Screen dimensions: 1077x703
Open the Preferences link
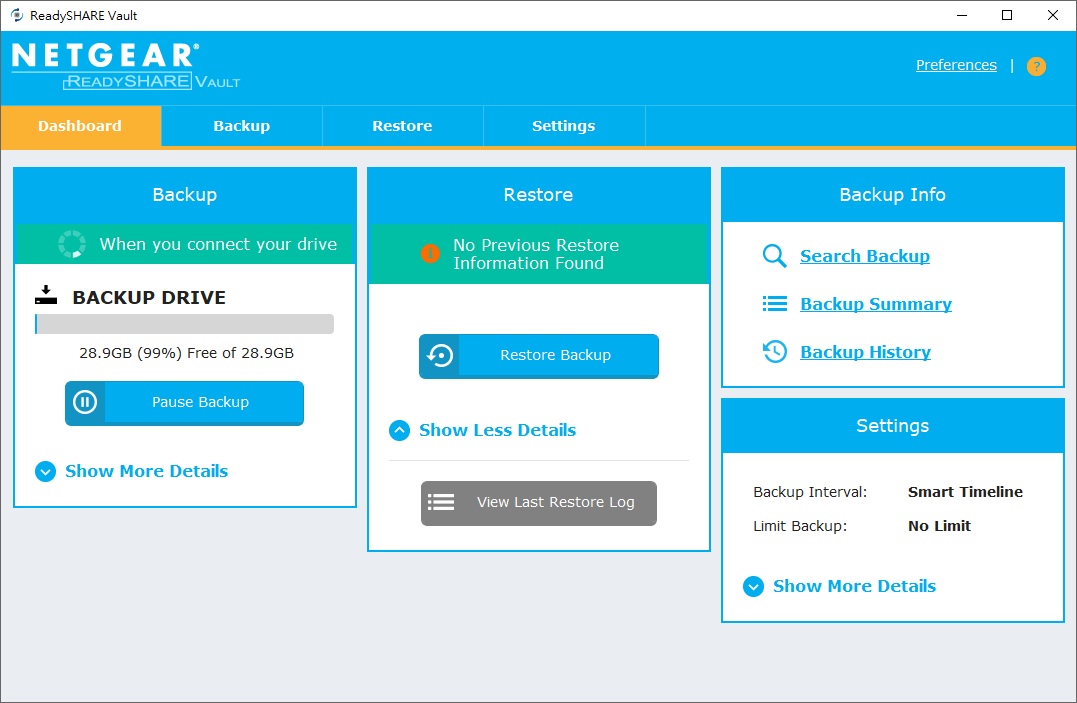pyautogui.click(x=956, y=65)
